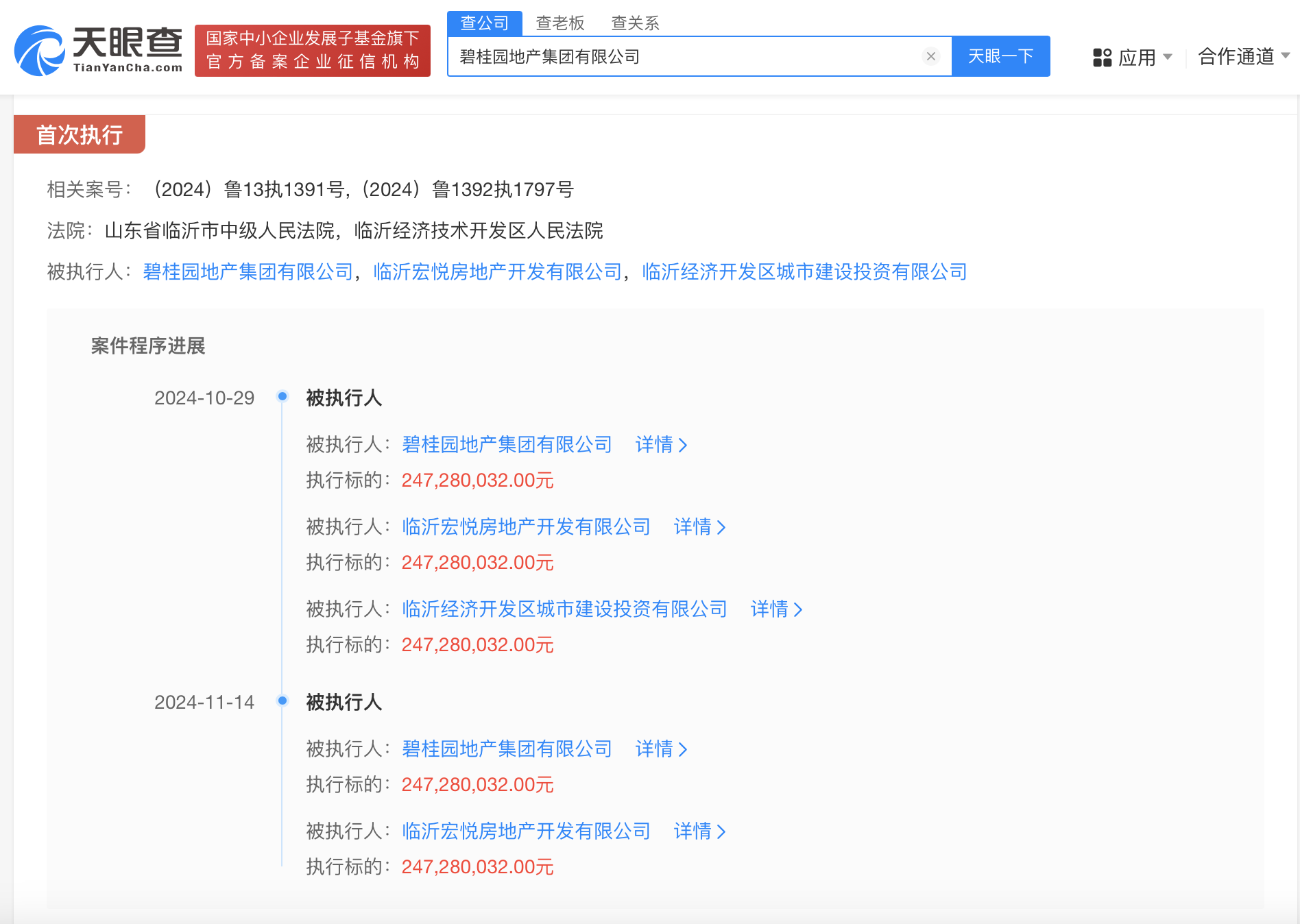1300x924 pixels.
Task: Click the company name search input field
Action: coord(686,56)
